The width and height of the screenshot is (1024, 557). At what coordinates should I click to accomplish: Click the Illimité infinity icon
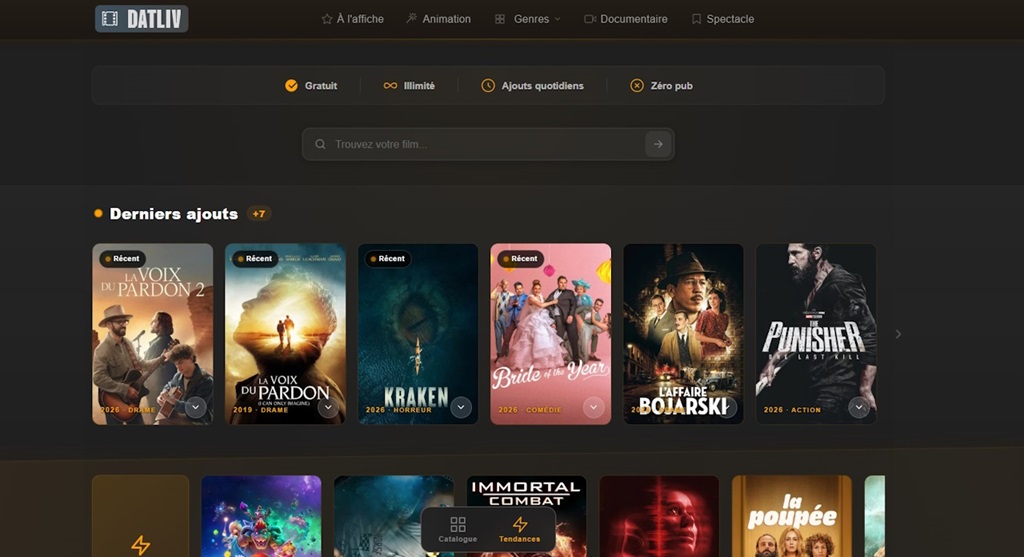click(x=390, y=86)
